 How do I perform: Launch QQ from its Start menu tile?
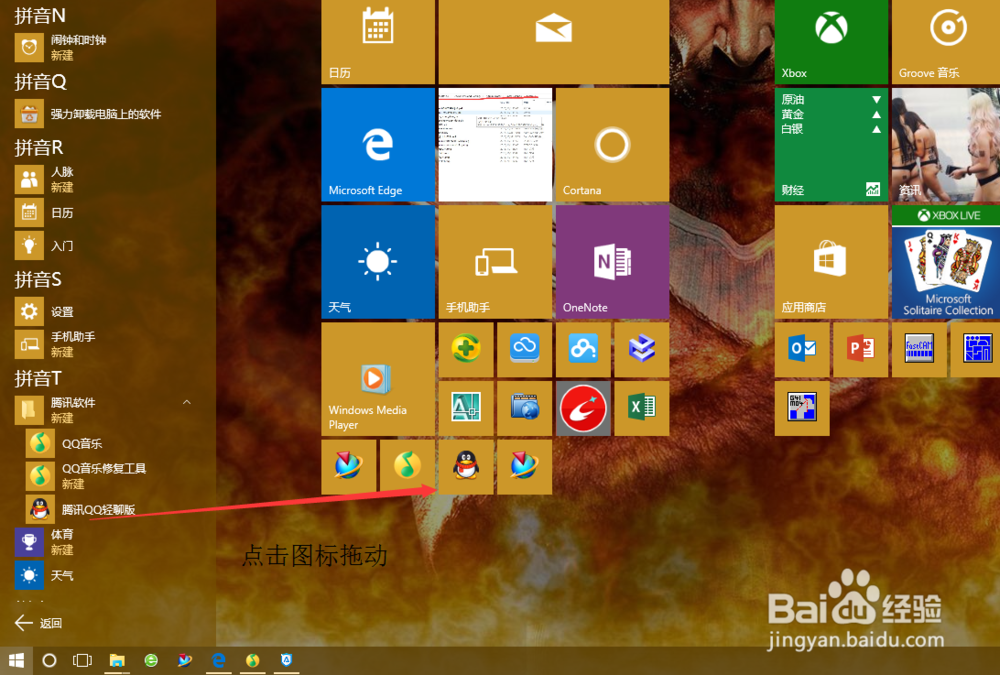click(465, 466)
